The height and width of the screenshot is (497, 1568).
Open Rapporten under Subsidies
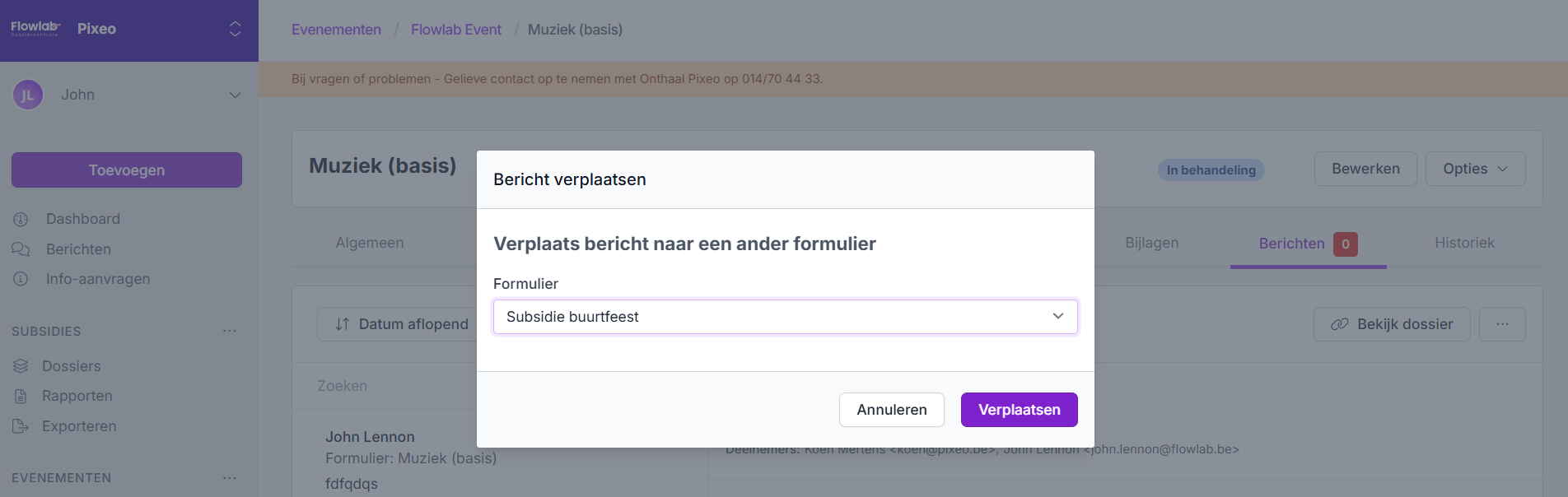77,396
